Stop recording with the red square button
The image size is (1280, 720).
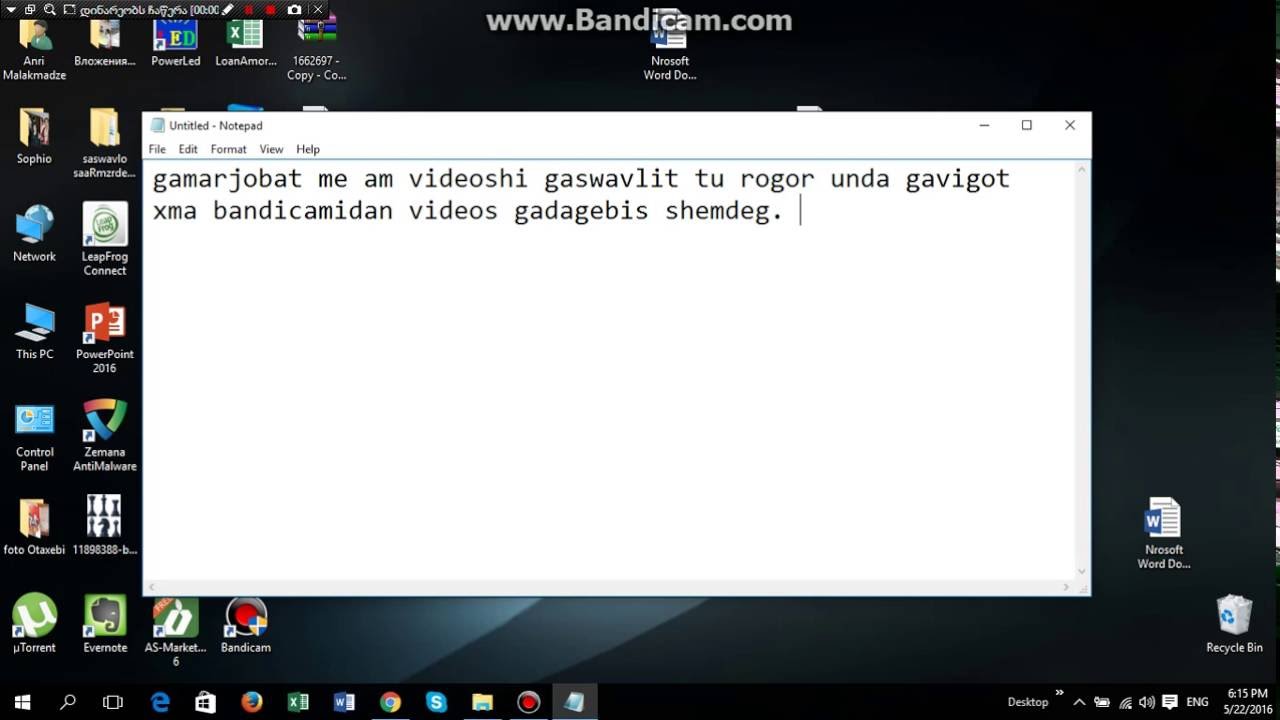click(x=249, y=9)
